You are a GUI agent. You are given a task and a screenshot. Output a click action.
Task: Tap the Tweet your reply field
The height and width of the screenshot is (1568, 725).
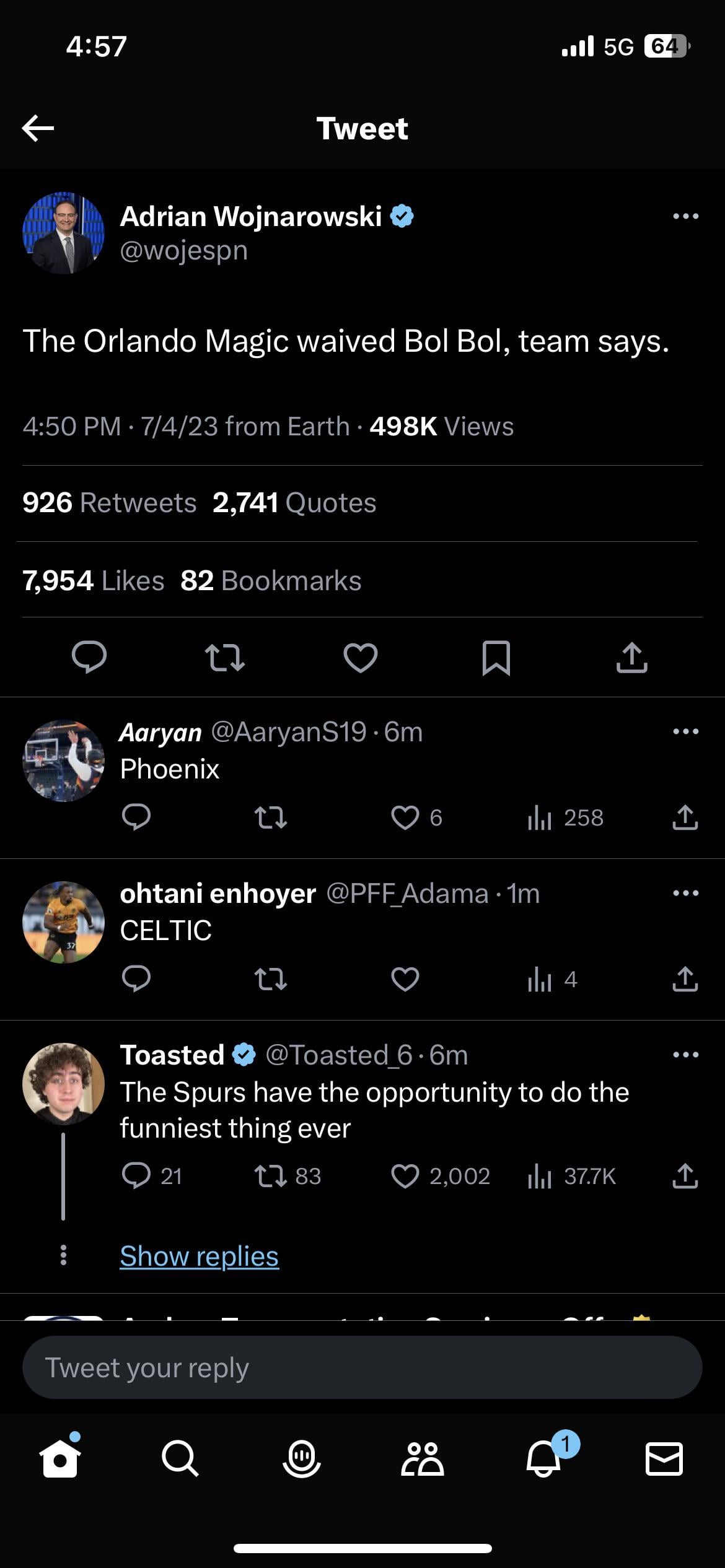click(362, 1367)
